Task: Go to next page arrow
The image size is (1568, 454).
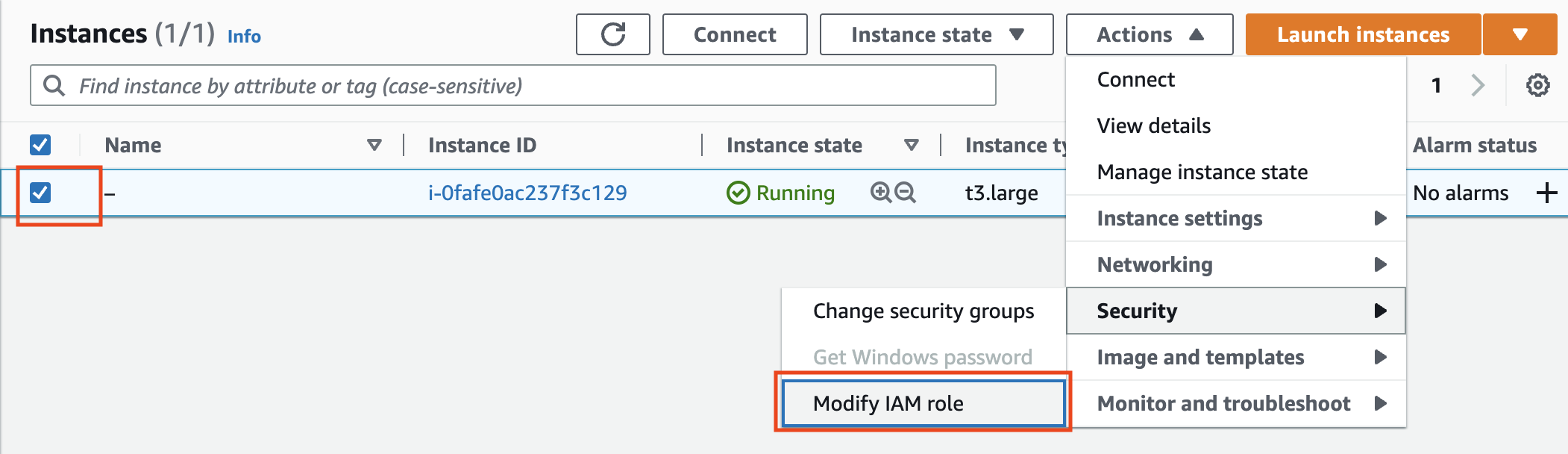Action: (1477, 85)
